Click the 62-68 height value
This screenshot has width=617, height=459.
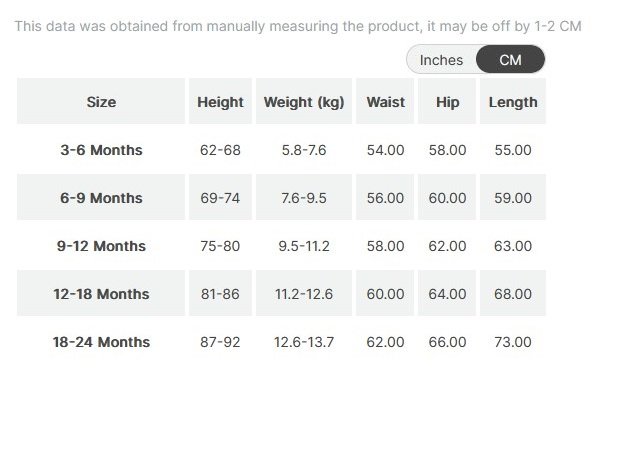(x=220, y=150)
